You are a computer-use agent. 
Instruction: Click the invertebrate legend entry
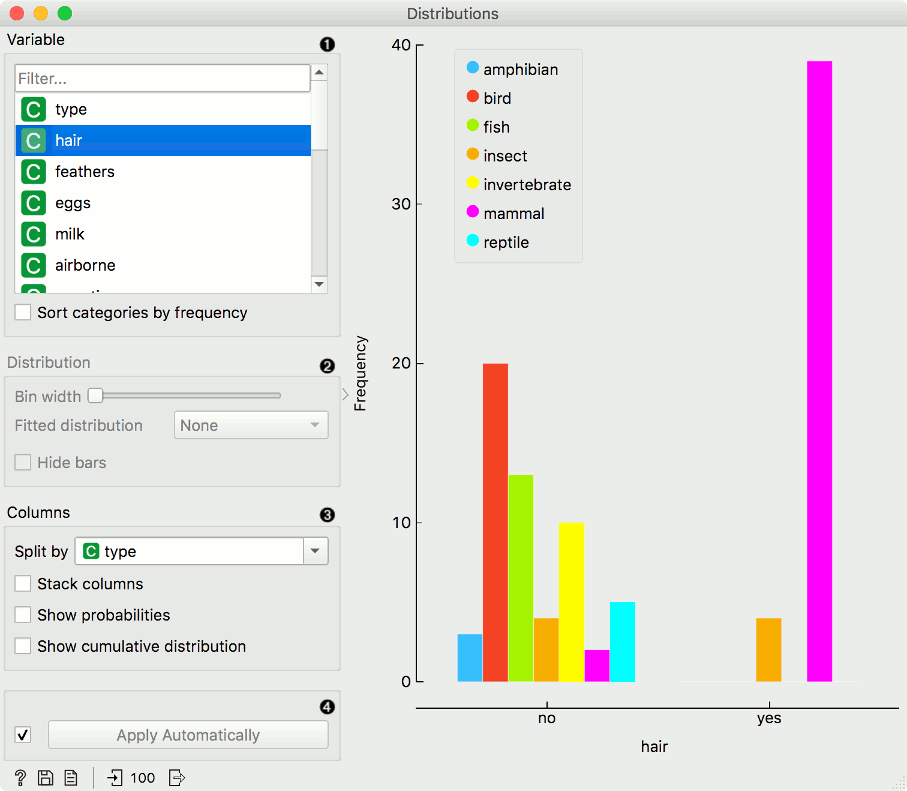[519, 185]
